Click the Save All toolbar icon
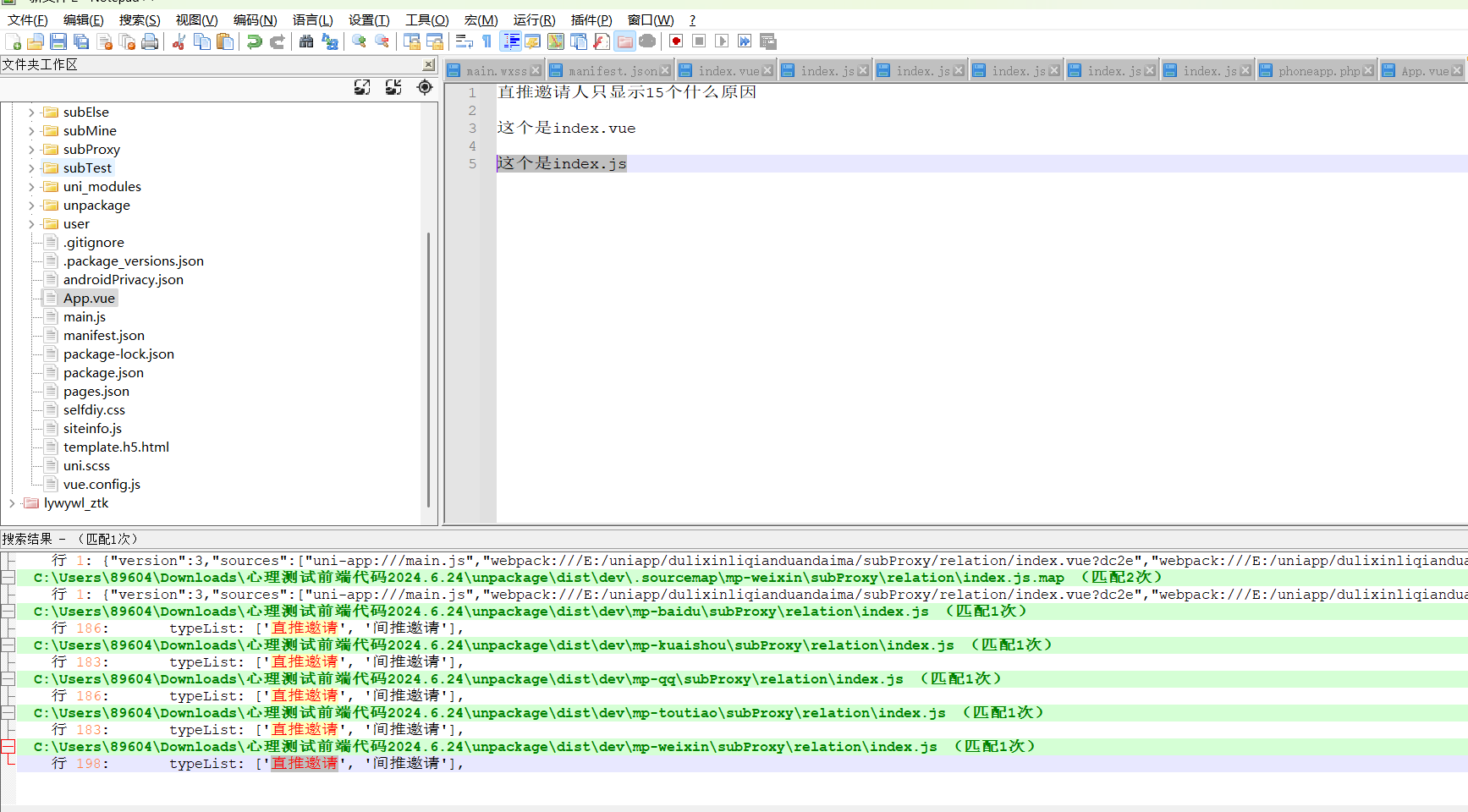Viewport: 1468px width, 812px height. (x=81, y=41)
